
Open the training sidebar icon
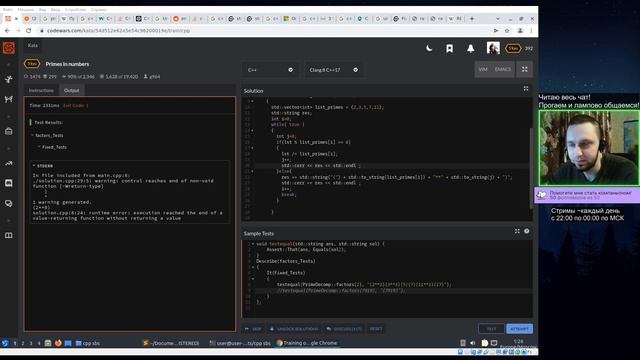pos(9,79)
